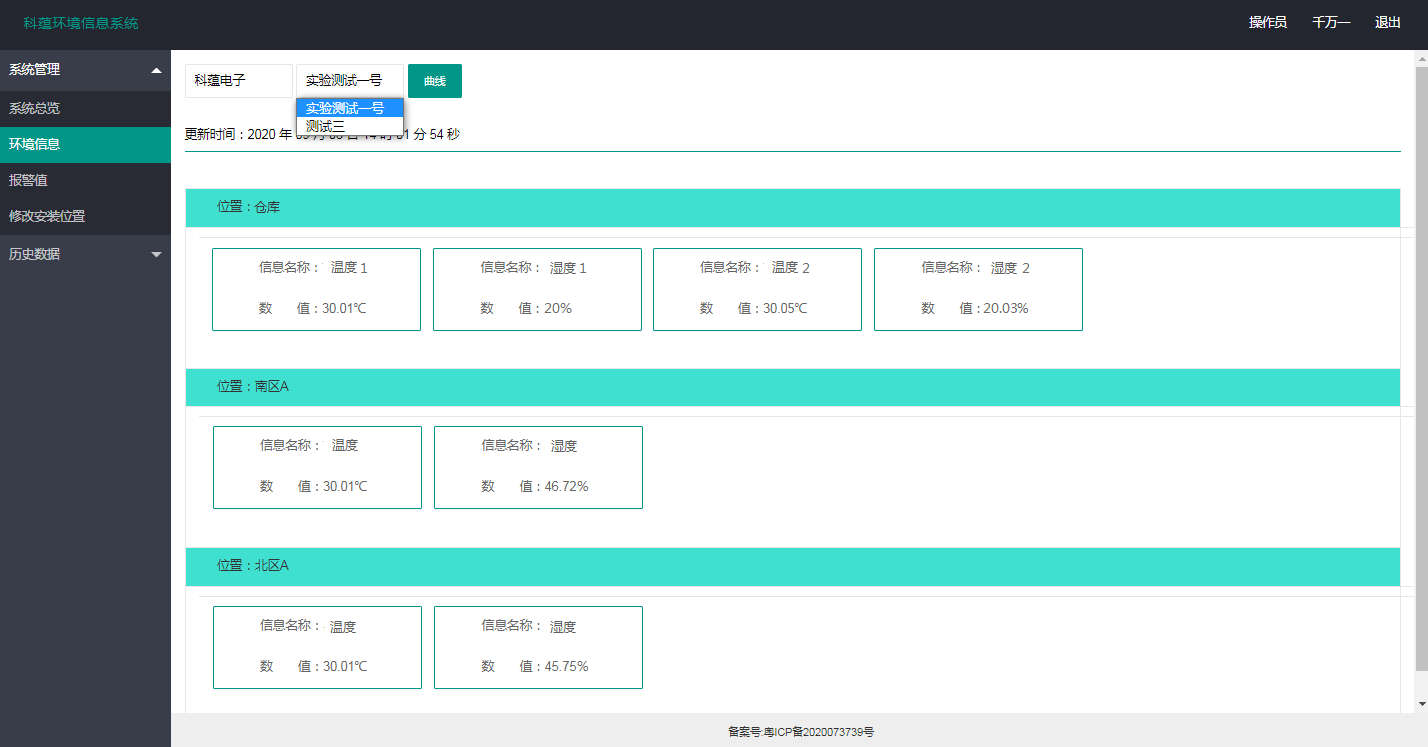Image resolution: width=1428 pixels, height=747 pixels.
Task: Open the 实验测试一号 device dropdown
Action: (350, 81)
